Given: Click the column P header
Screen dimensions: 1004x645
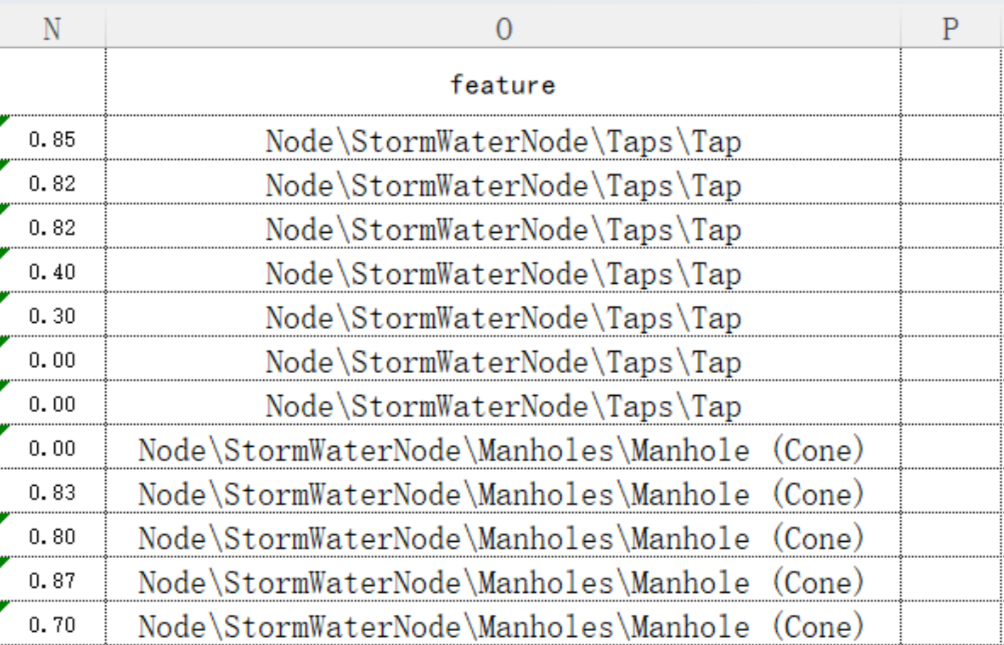Looking at the screenshot, I should point(951,30).
